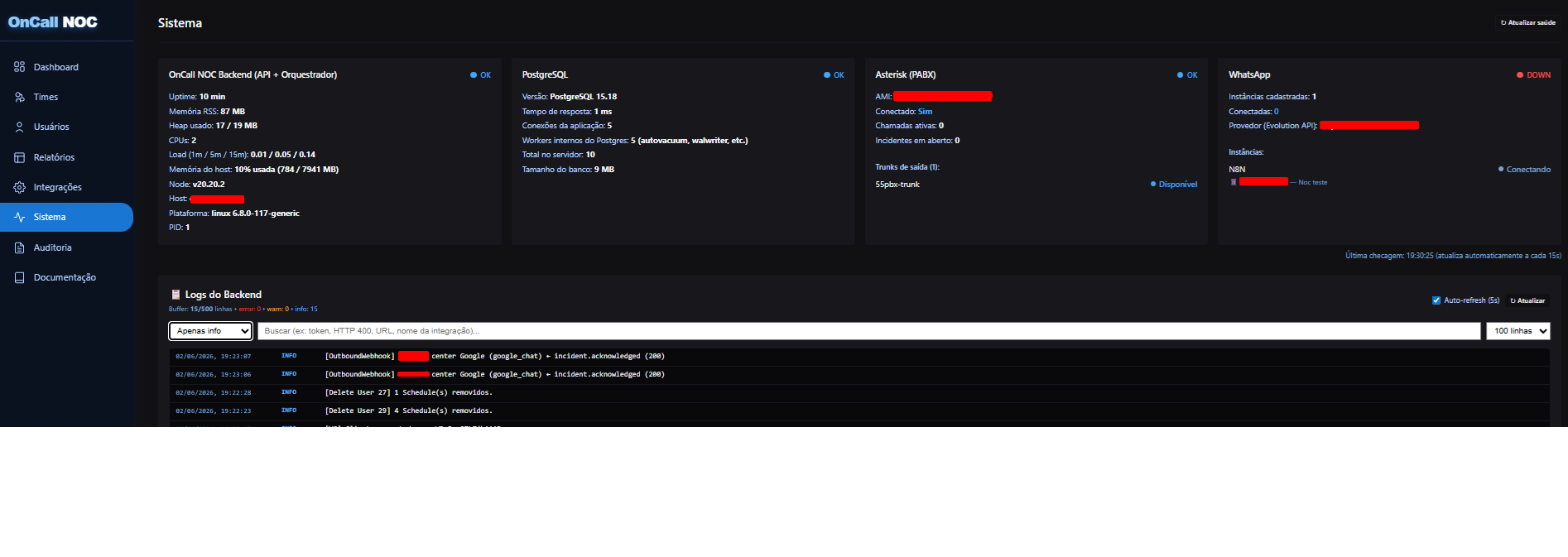Click 'Memória do host: 10% usada' line
The image size is (1568, 557).
point(253,170)
